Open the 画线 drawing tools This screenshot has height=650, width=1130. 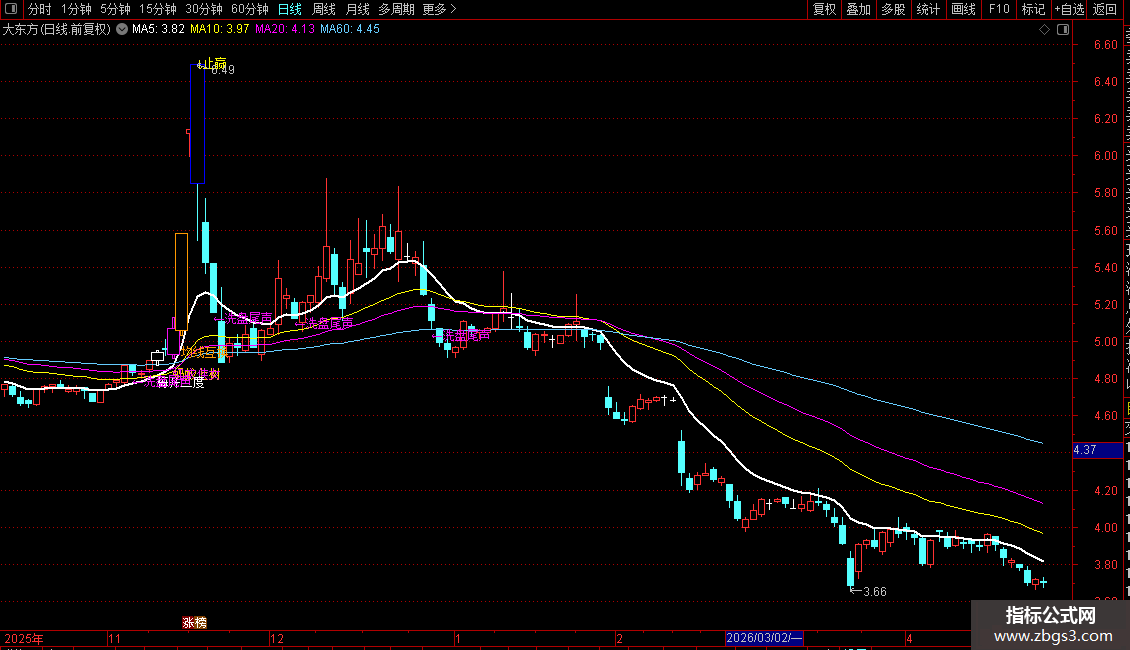[963, 9]
